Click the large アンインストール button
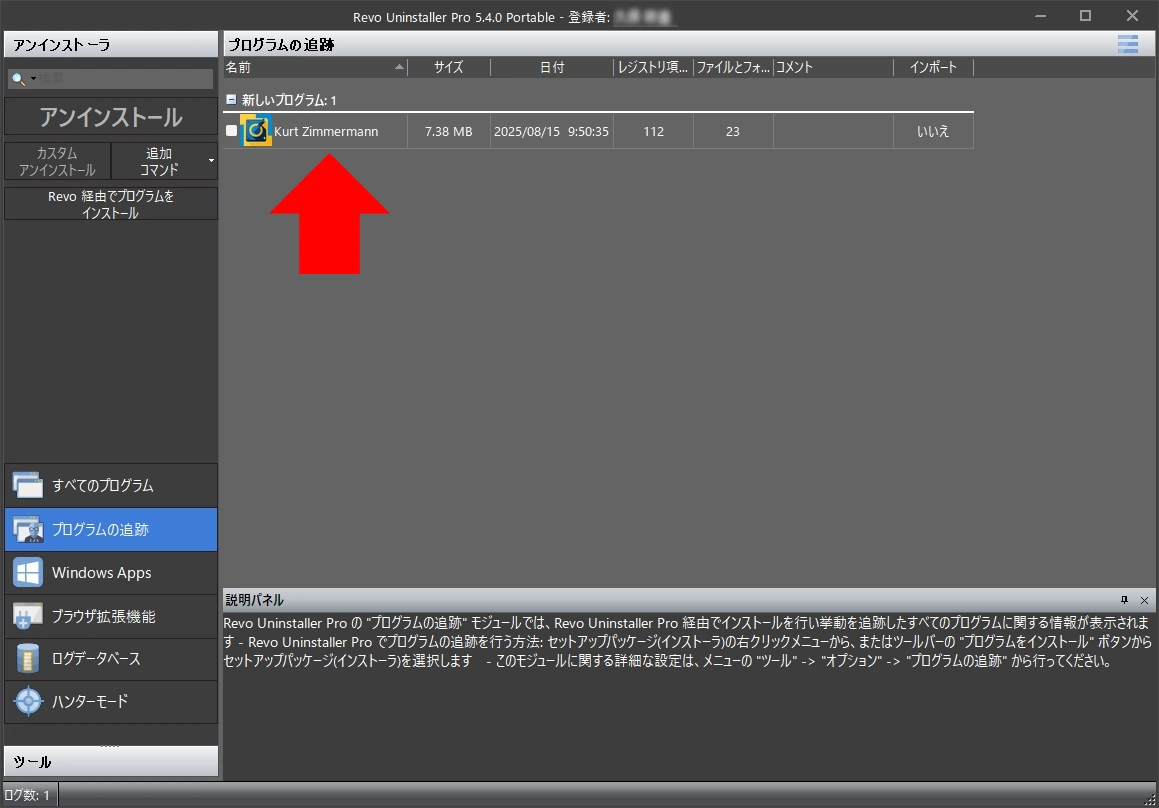Viewport: 1159px width, 808px height. click(111, 117)
